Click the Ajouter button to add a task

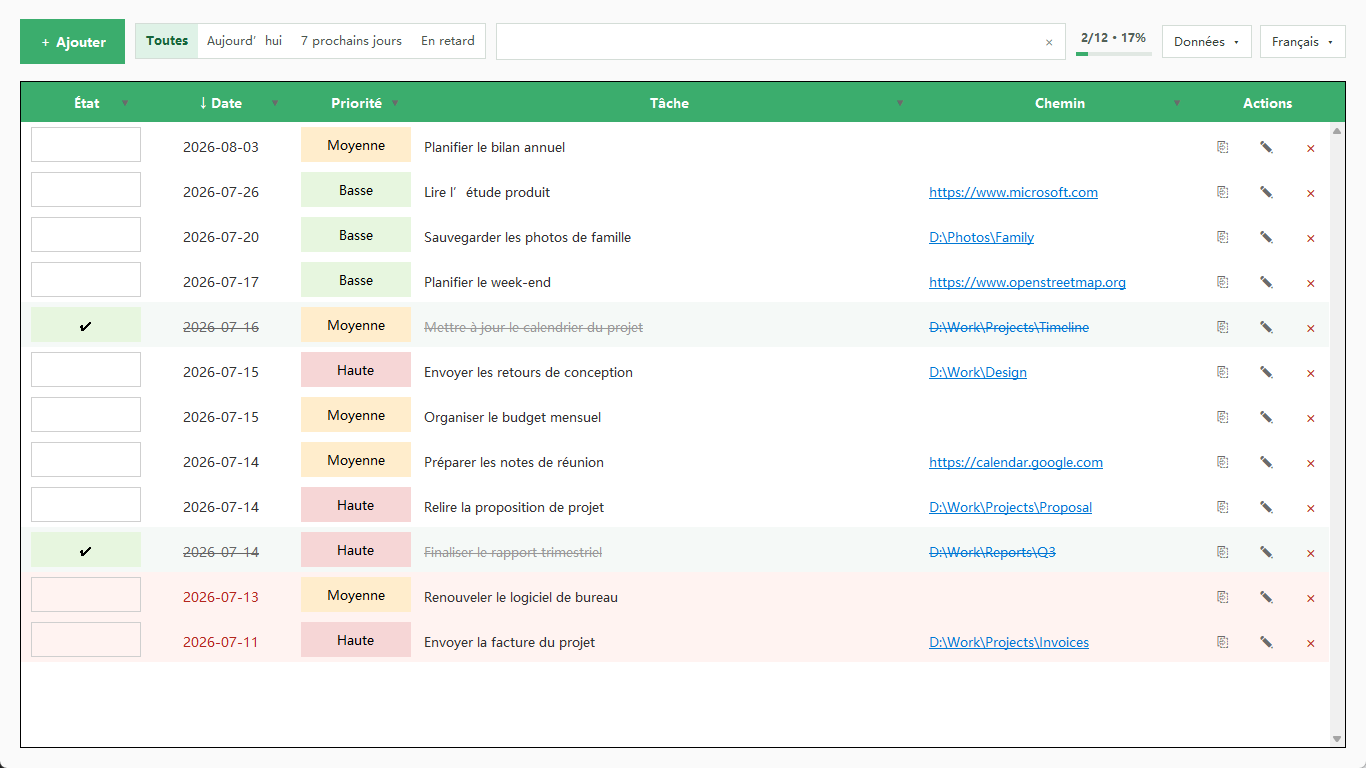72,42
